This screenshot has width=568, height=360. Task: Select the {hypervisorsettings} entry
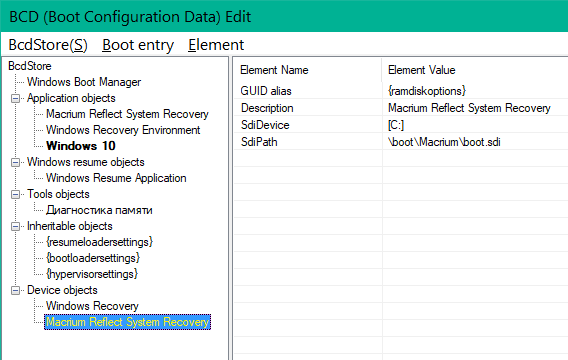point(92,274)
